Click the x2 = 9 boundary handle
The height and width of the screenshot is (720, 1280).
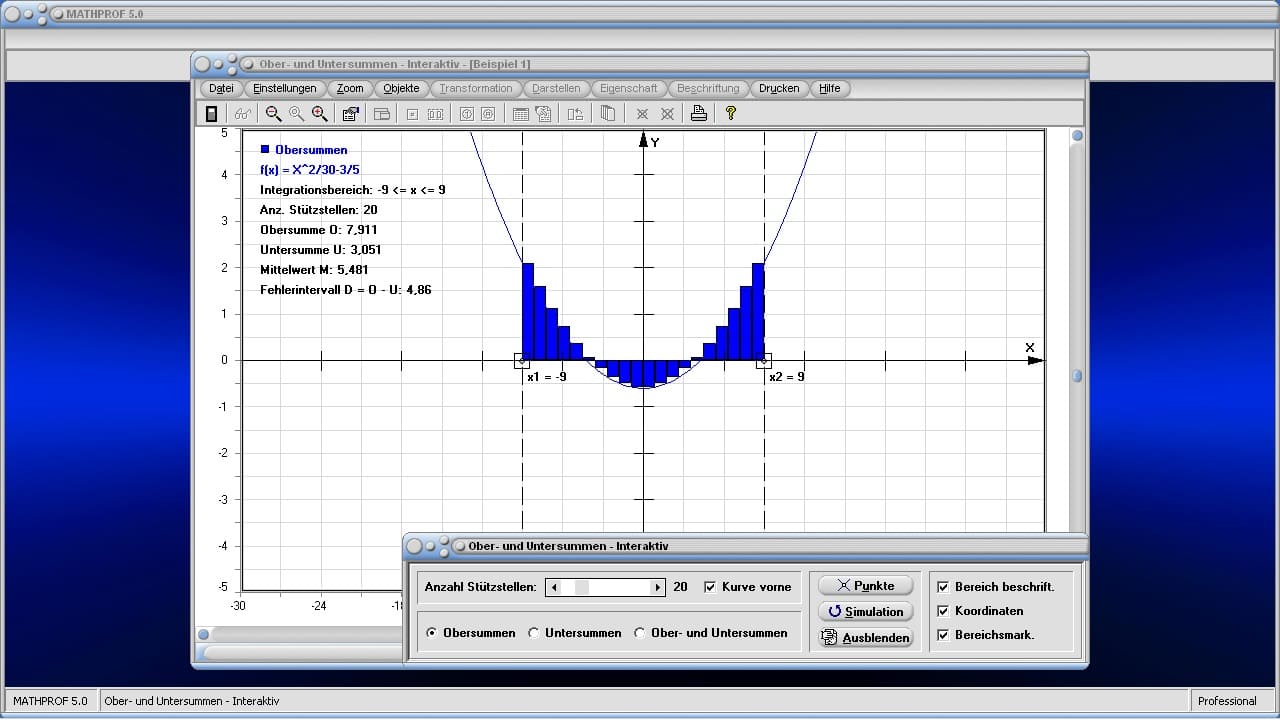click(764, 360)
